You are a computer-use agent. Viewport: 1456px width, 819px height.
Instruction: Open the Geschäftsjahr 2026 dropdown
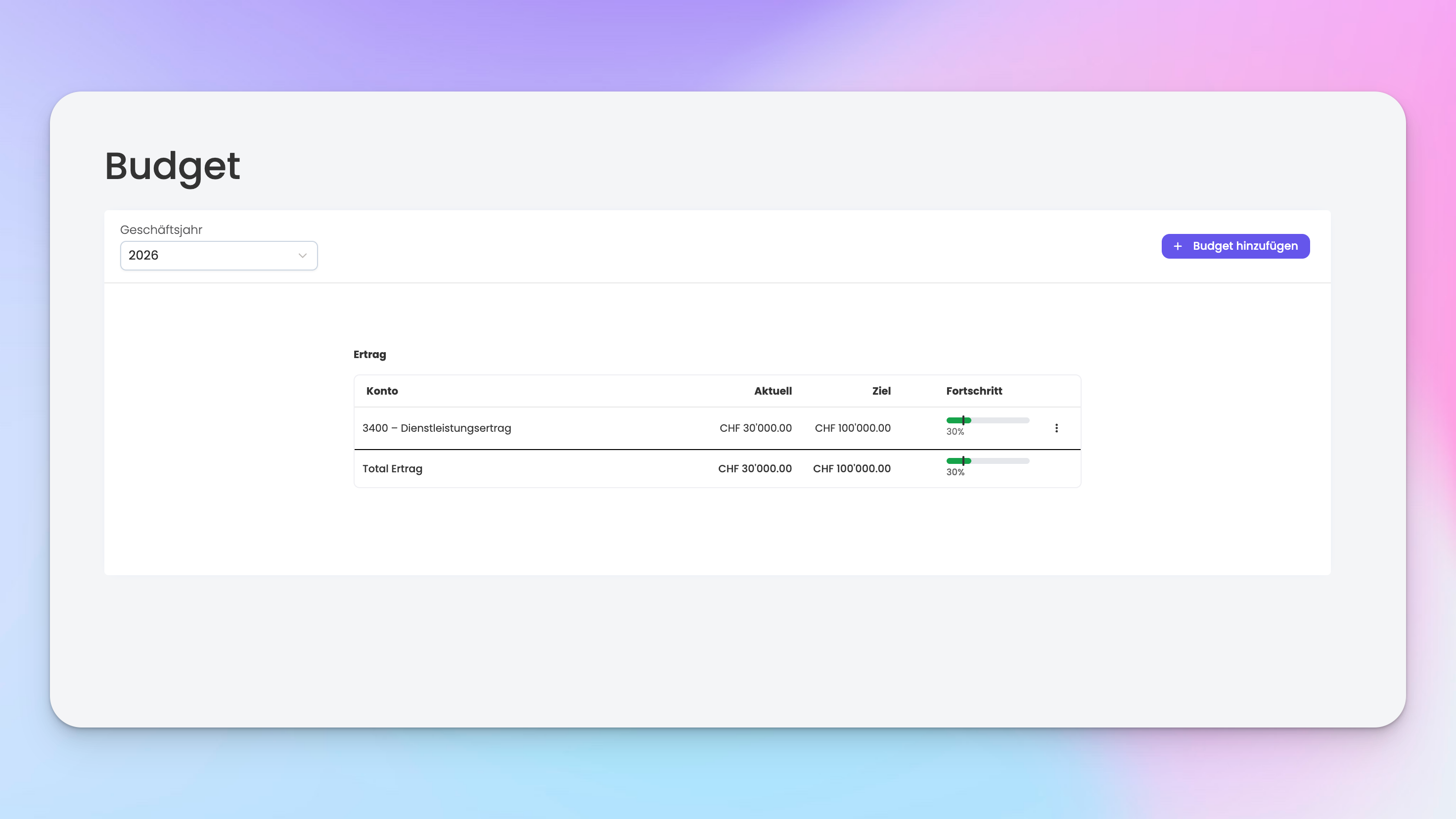(218, 256)
